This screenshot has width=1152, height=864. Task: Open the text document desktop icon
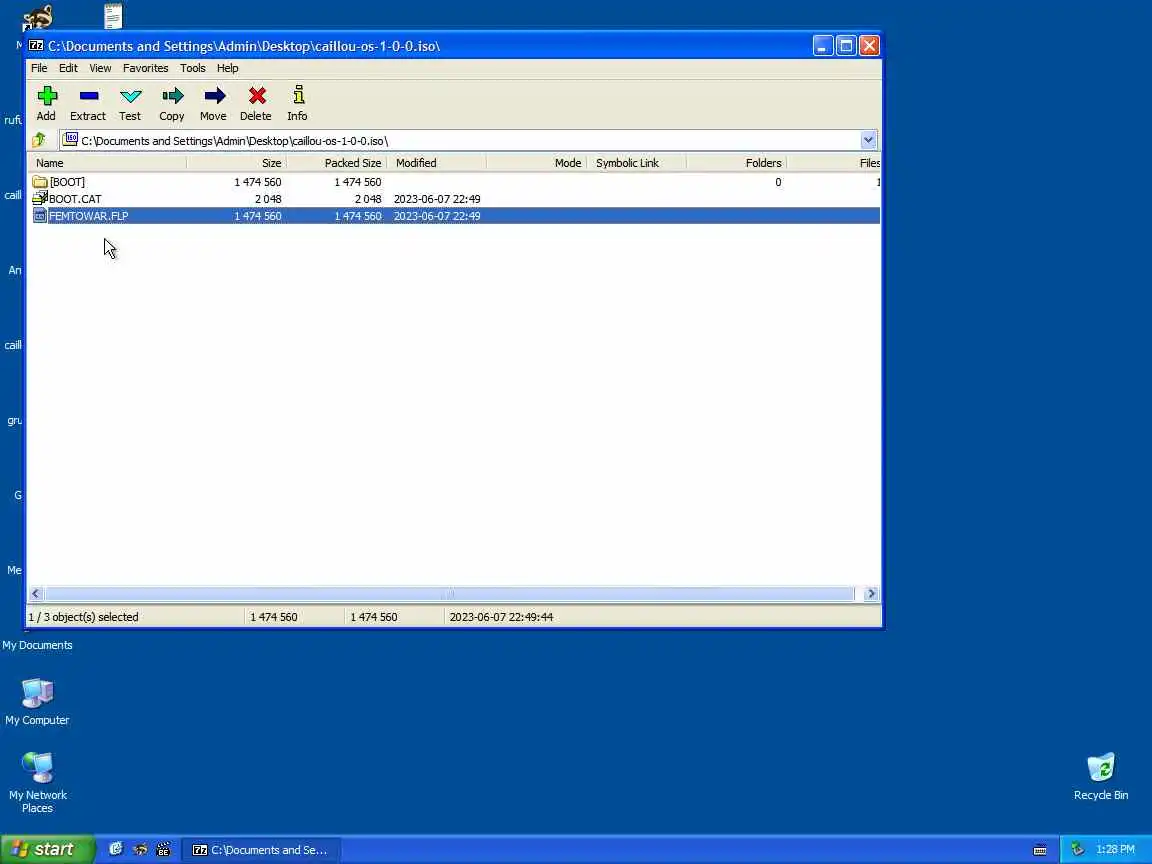[113, 15]
